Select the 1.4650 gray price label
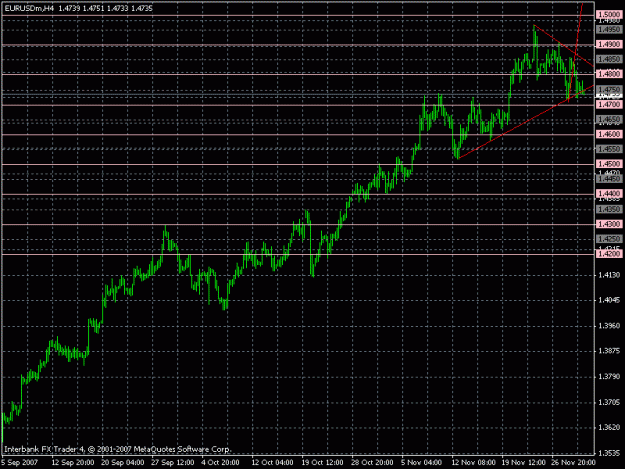Viewport: 625px width, 469px height. pyautogui.click(x=609, y=119)
